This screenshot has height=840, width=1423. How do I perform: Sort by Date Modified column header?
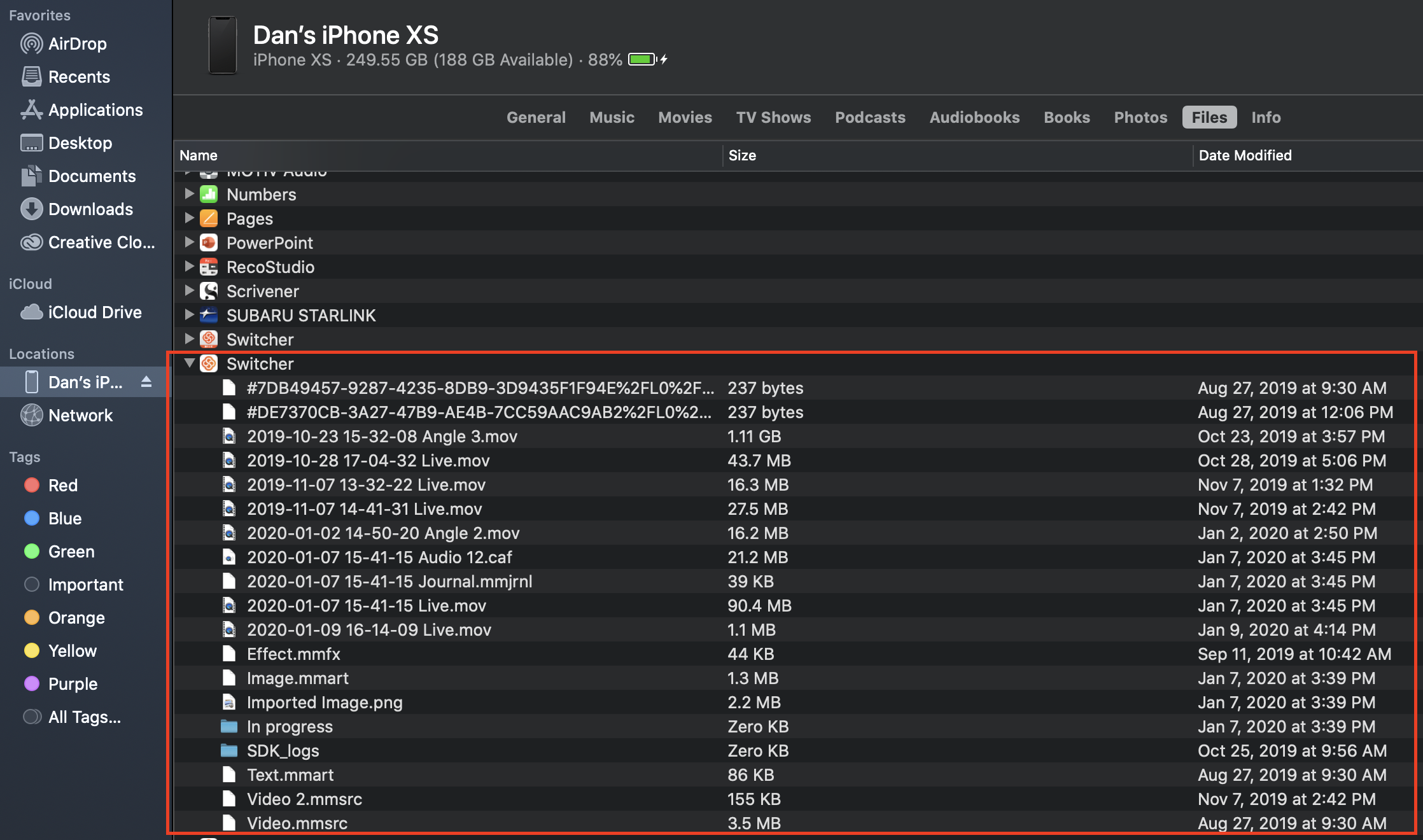coord(1308,155)
